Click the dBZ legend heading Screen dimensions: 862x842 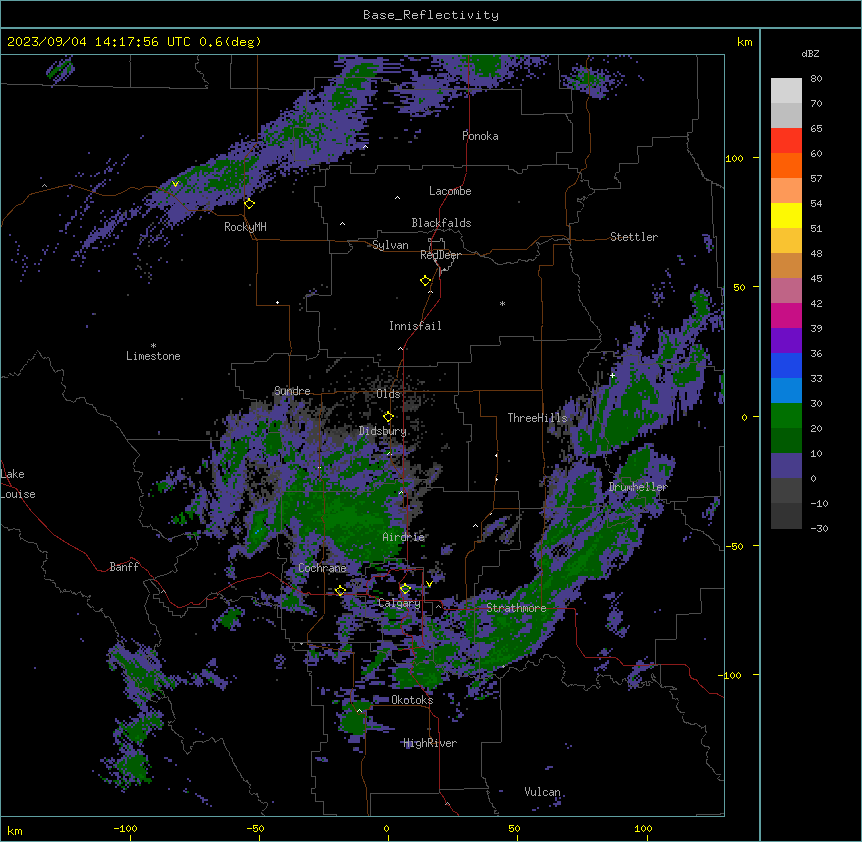(x=810, y=53)
